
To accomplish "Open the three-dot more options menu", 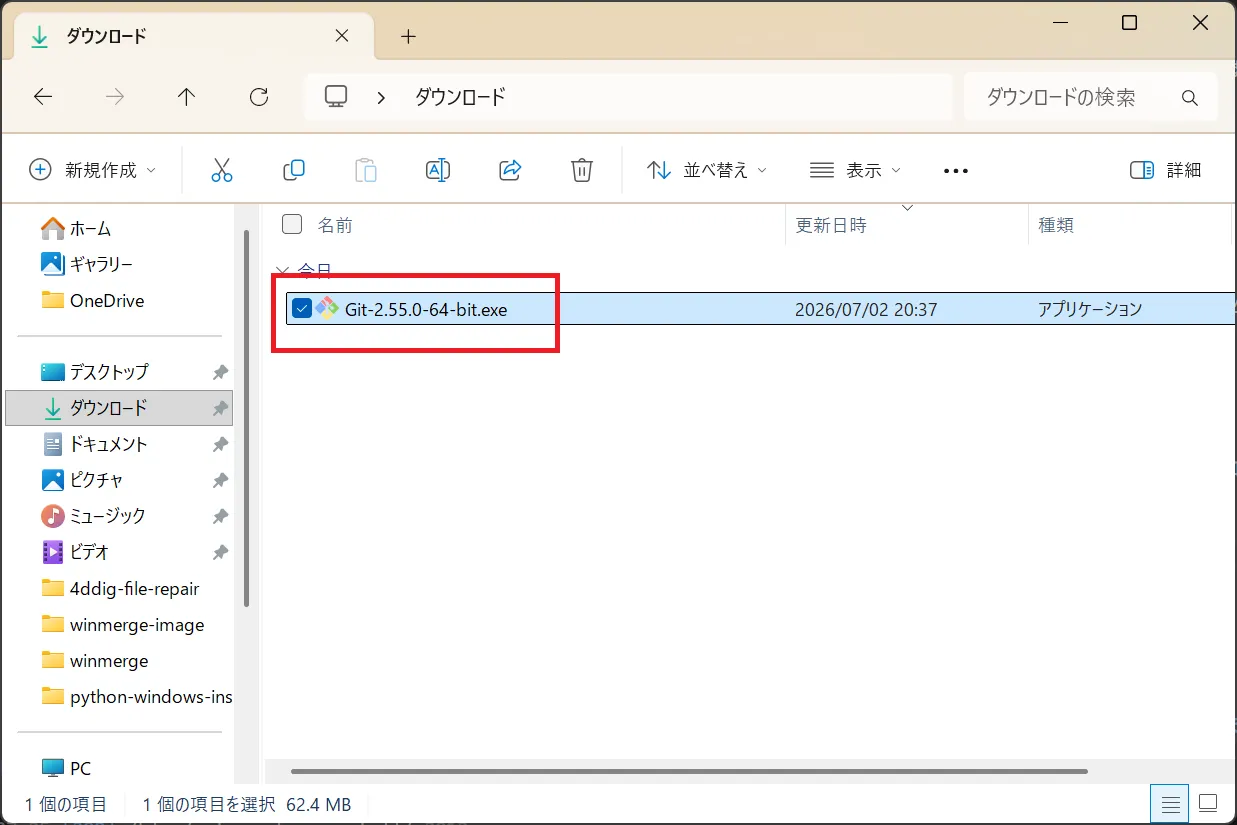I will pos(956,171).
